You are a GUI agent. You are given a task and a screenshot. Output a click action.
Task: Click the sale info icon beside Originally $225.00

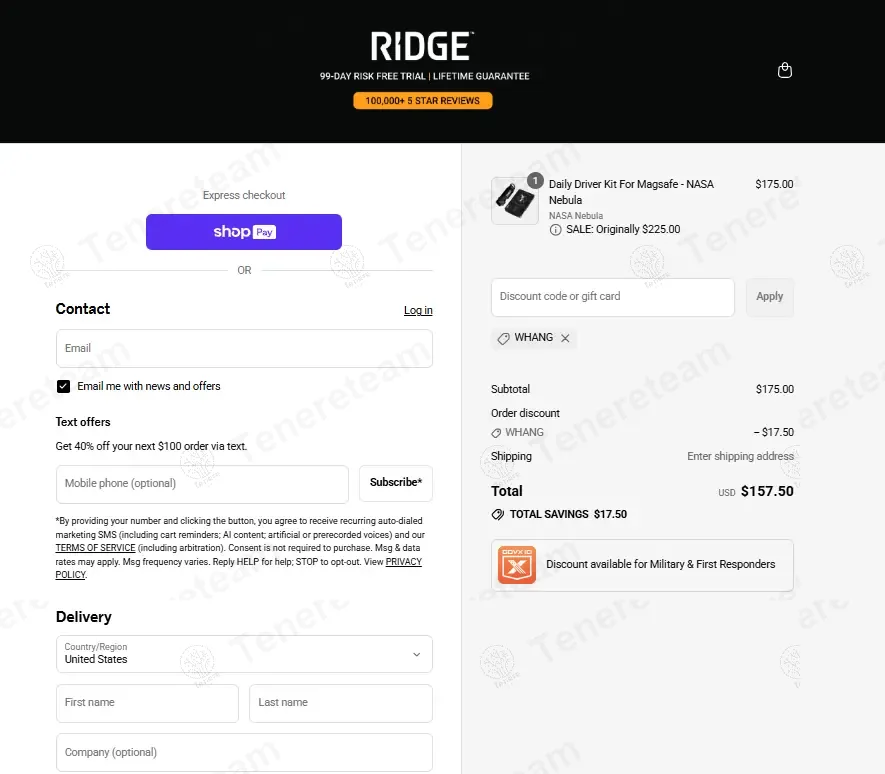point(556,230)
